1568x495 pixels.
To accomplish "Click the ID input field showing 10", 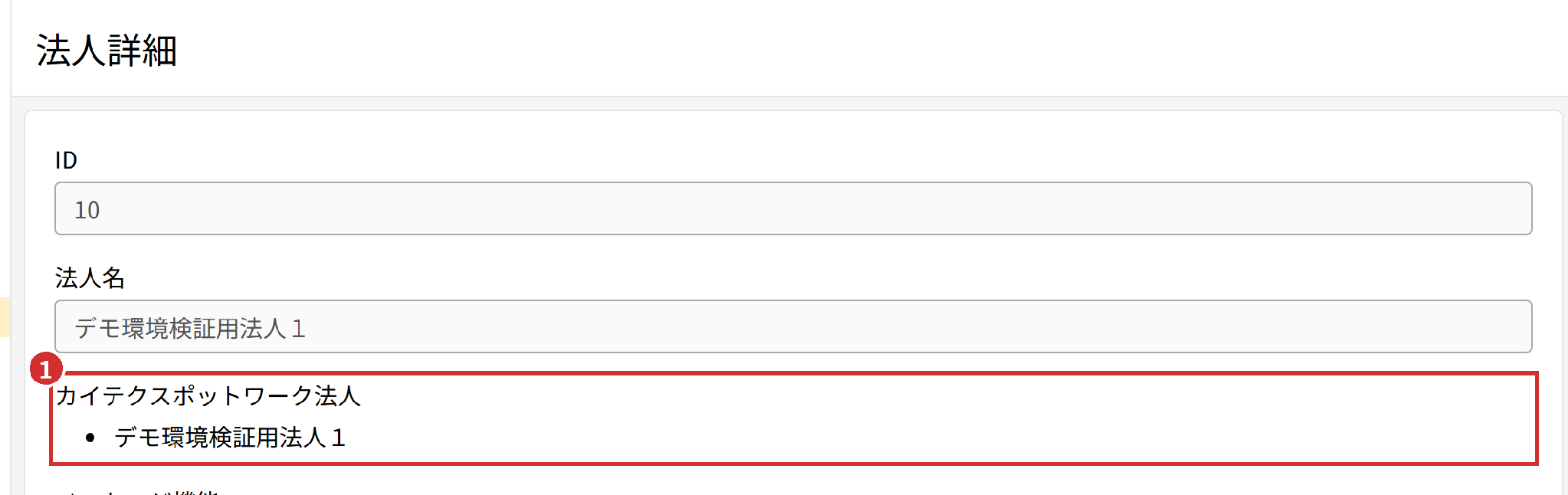I will pos(793,208).
